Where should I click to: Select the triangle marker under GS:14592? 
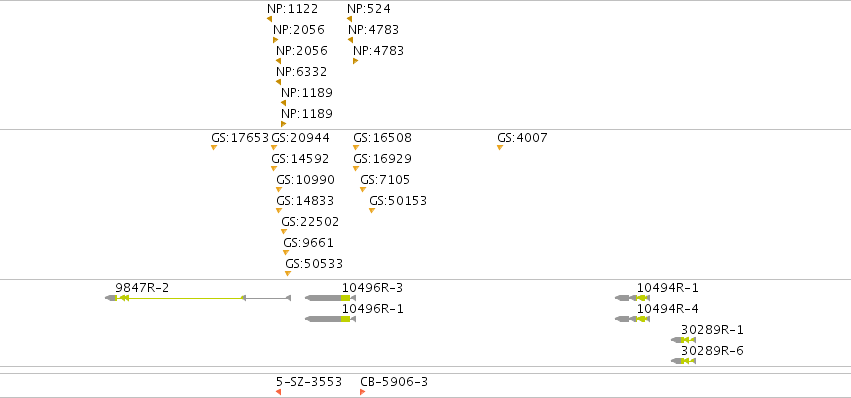[x=274, y=169]
